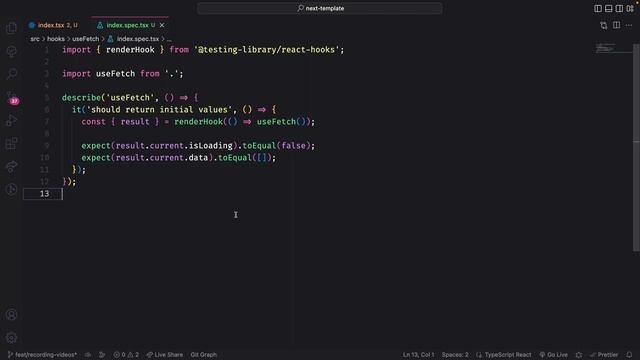This screenshot has height=360, width=640.
Task: Click the next-template command center search box
Action: (320, 8)
